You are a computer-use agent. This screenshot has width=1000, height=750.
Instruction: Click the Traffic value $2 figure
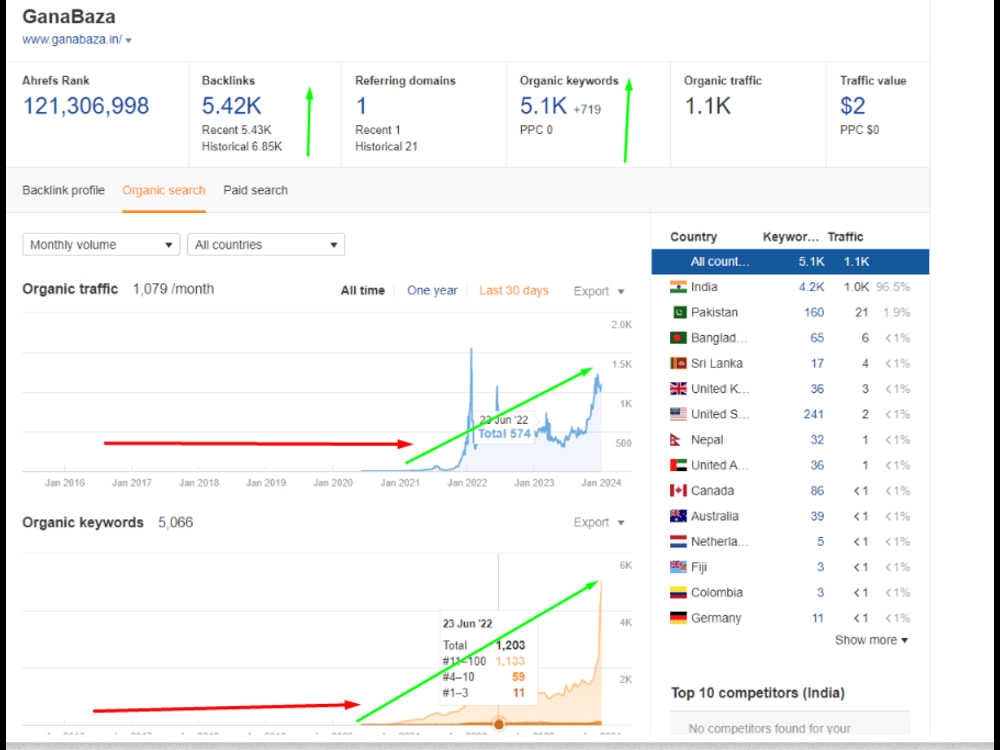point(853,106)
